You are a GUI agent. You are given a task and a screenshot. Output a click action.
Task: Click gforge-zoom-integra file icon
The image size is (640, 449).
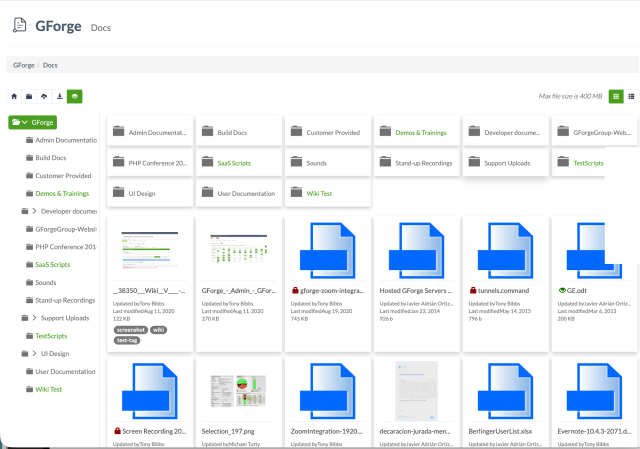(x=328, y=251)
